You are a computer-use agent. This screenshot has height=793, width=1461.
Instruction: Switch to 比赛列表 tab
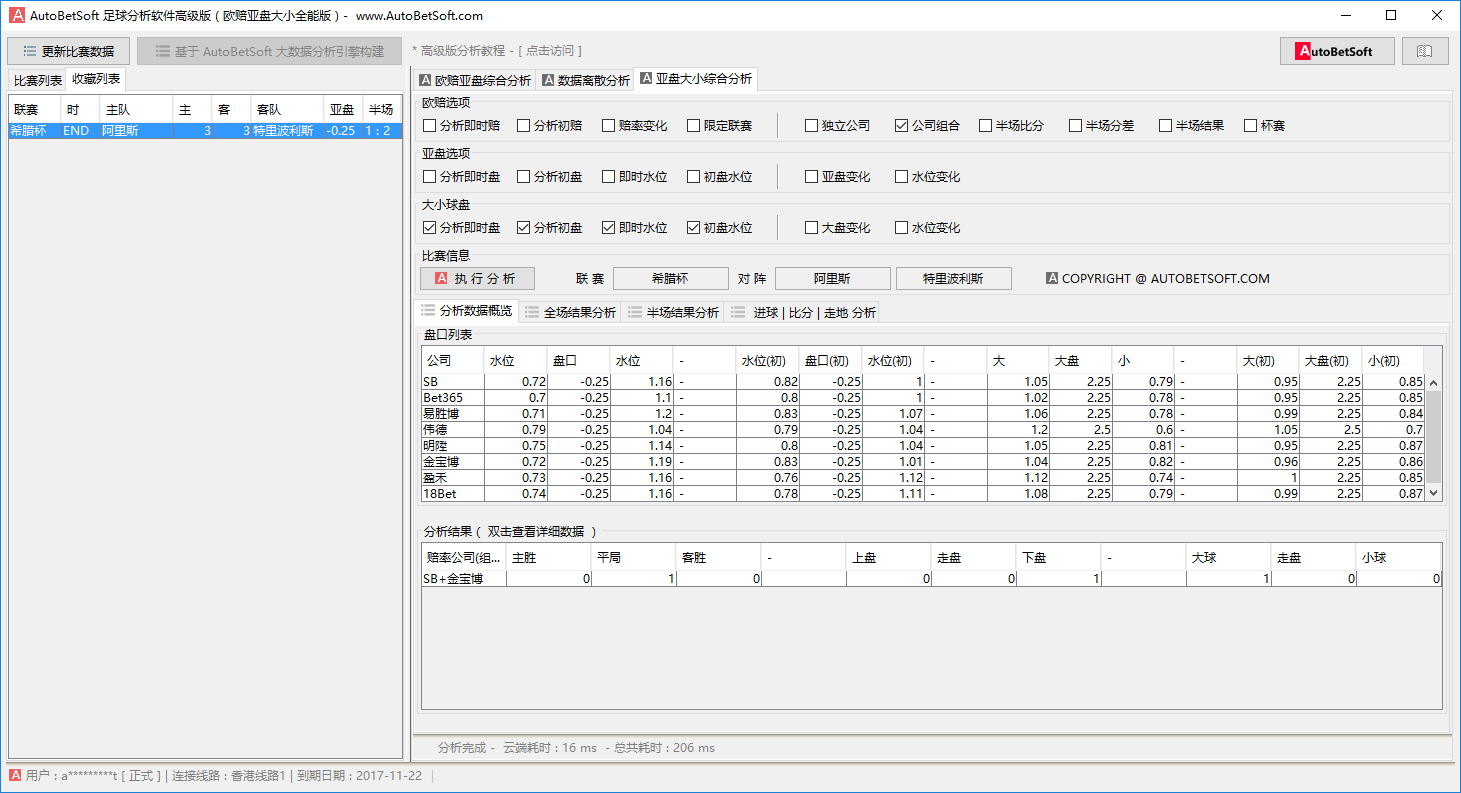click(37, 80)
